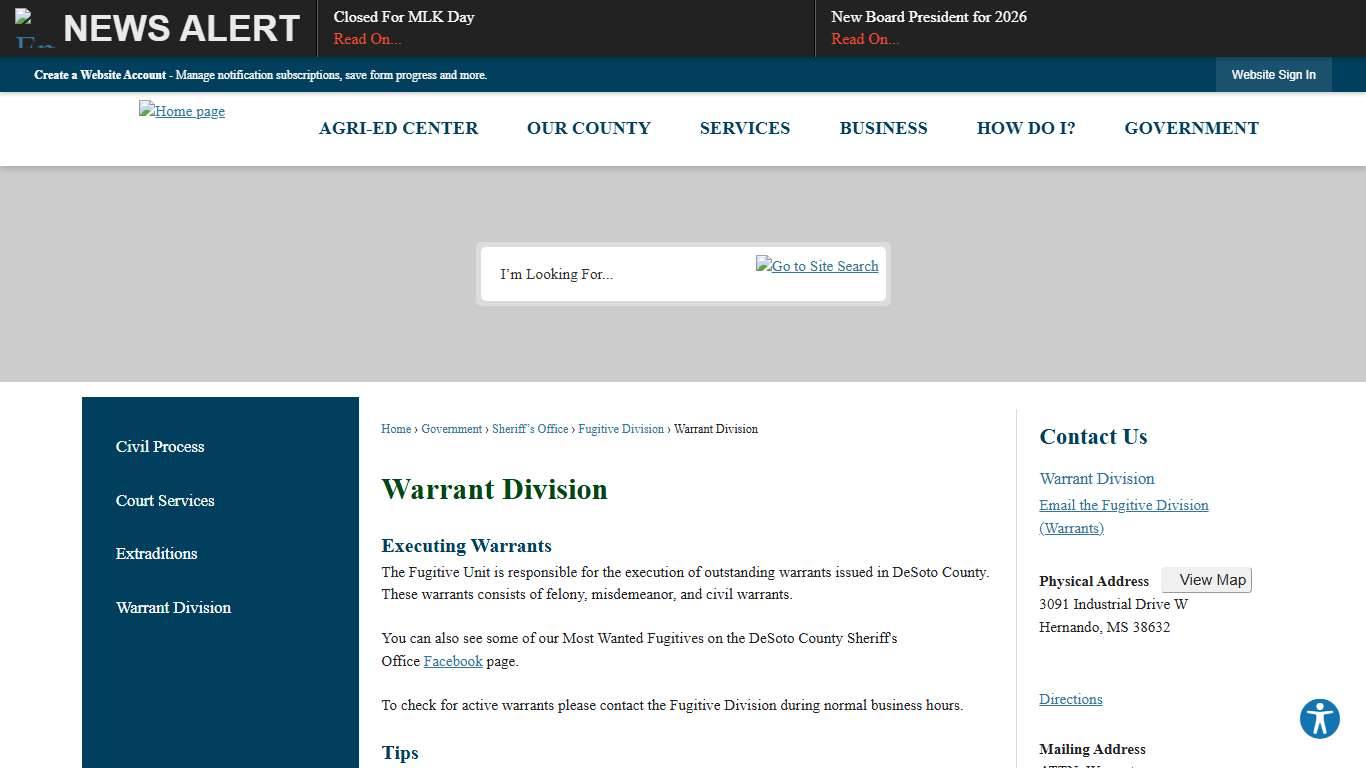Open Email the Fugitive Division (Warrants) link
1366x768 pixels.
(x=1123, y=505)
